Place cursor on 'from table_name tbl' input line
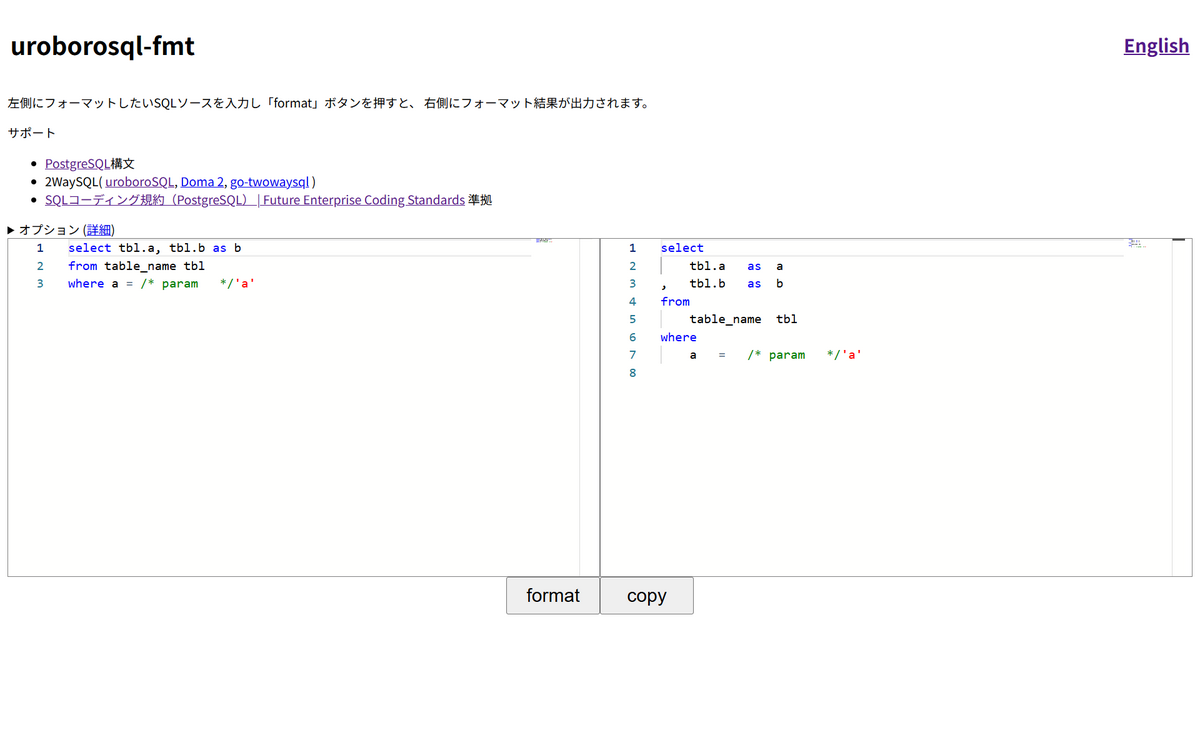The width and height of the screenshot is (1200, 750). 136,266
